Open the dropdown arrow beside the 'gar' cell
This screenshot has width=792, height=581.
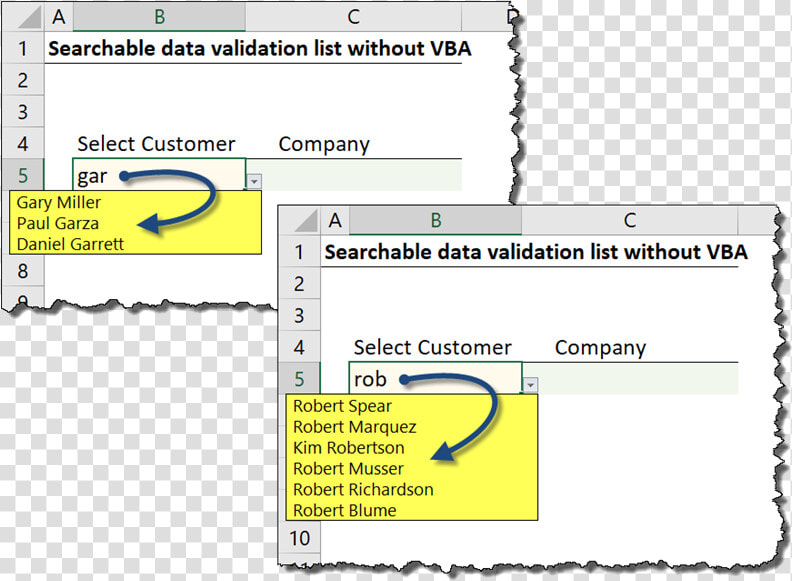click(254, 181)
